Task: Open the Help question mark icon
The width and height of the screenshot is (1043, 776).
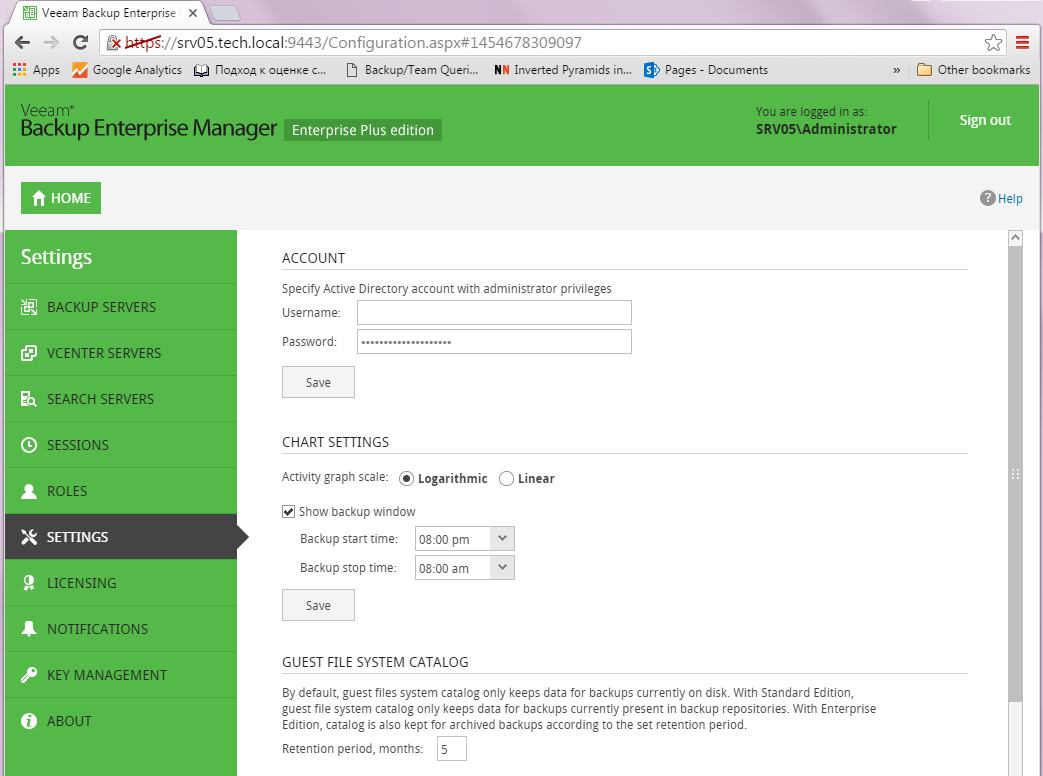Action: 987,198
